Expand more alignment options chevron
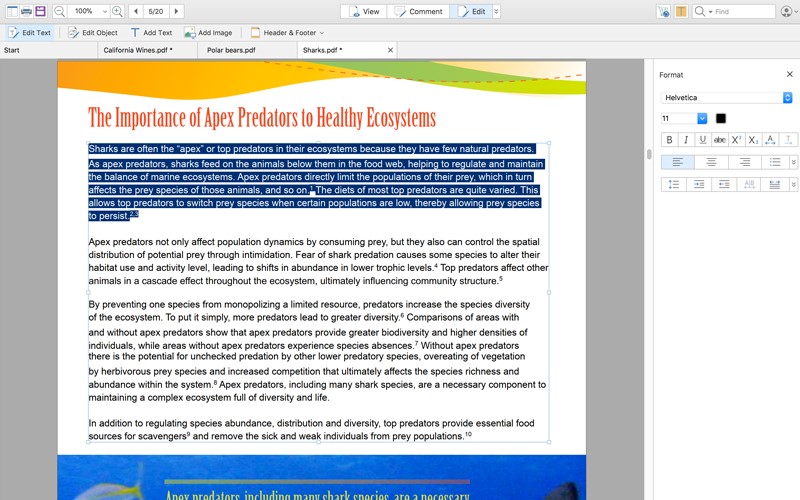The width and height of the screenshot is (800, 500). [x=793, y=162]
